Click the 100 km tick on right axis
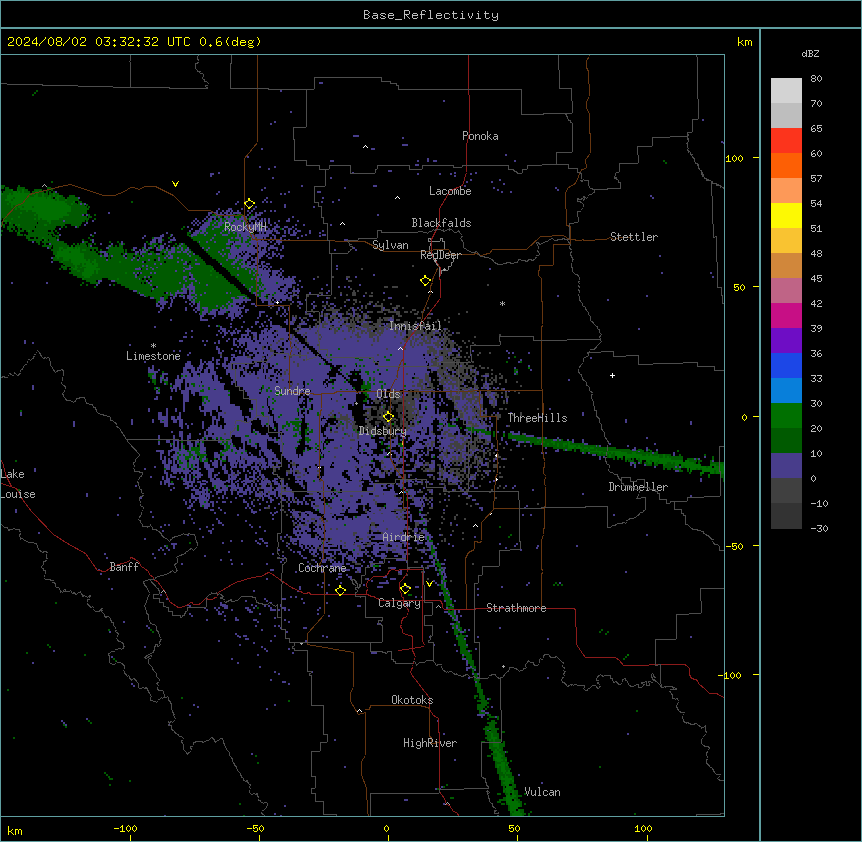This screenshot has height=842, width=862. [x=734, y=158]
